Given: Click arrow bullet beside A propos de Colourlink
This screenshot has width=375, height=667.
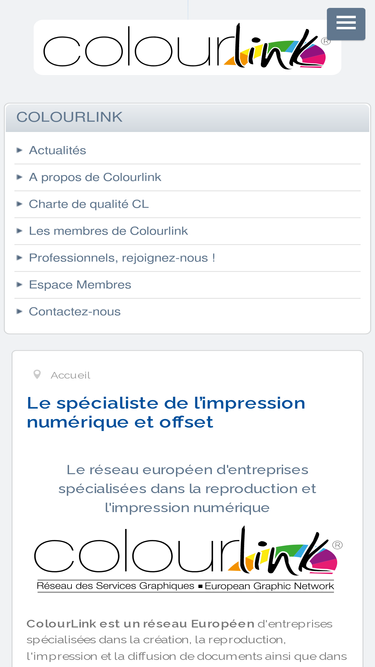Looking at the screenshot, I should [x=19, y=177].
